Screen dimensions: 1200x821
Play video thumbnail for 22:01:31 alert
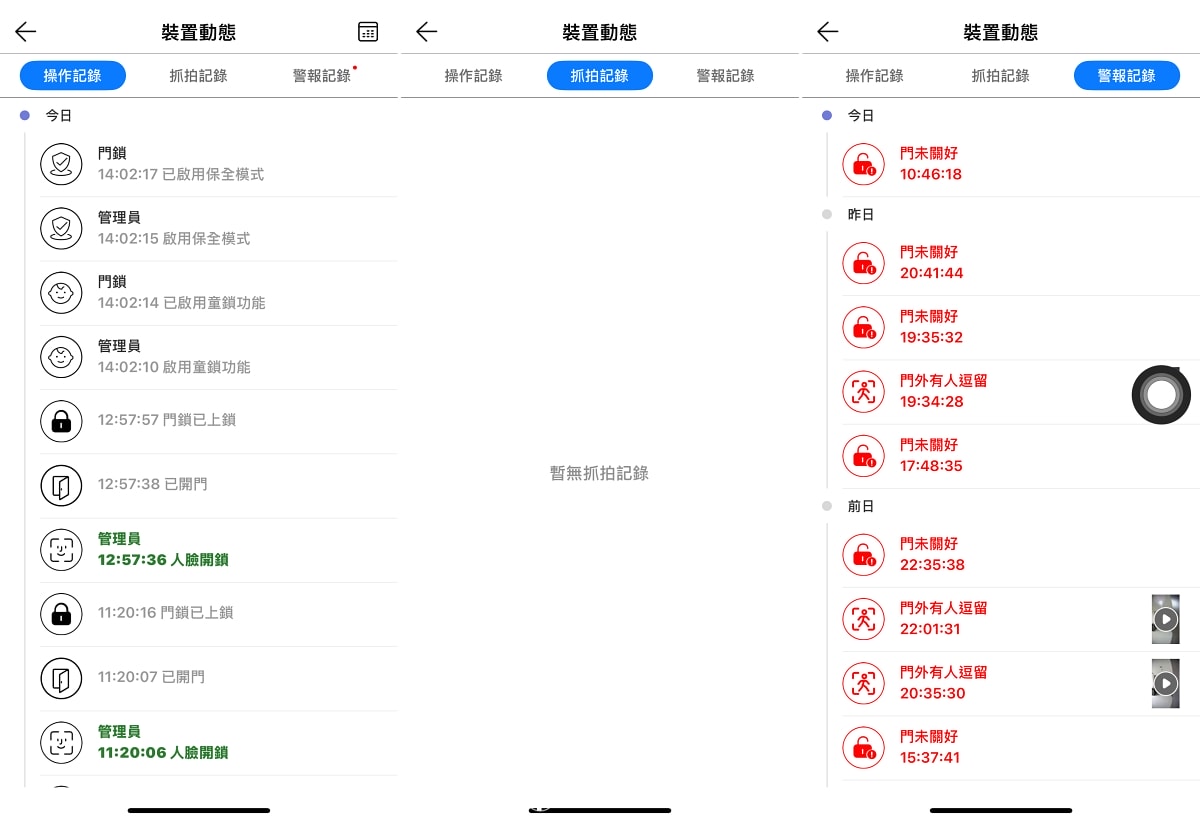coord(1165,619)
